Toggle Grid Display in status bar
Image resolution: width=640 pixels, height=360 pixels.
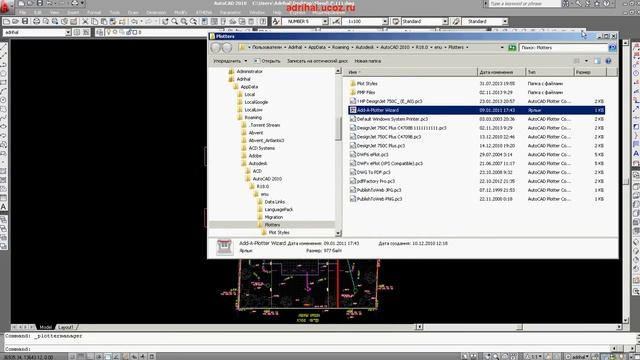click(80, 357)
